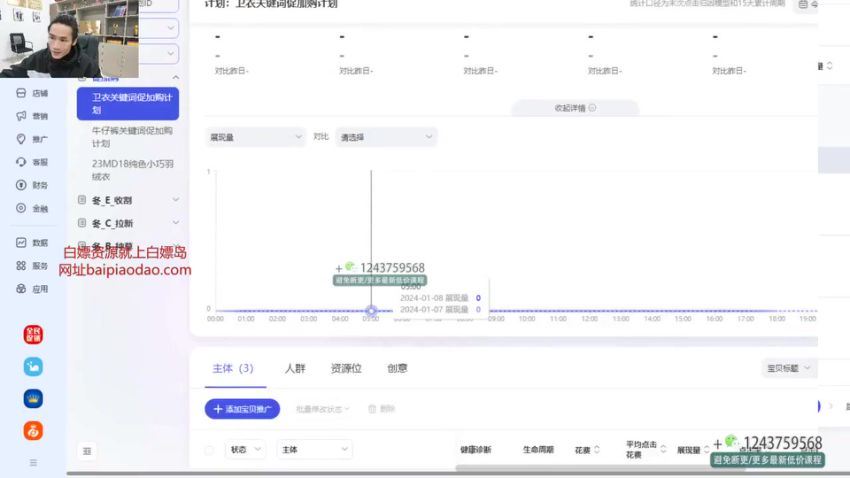This screenshot has width=850, height=478.
Task: Open the 金融 section in the sidebar
Action: pos(32,208)
